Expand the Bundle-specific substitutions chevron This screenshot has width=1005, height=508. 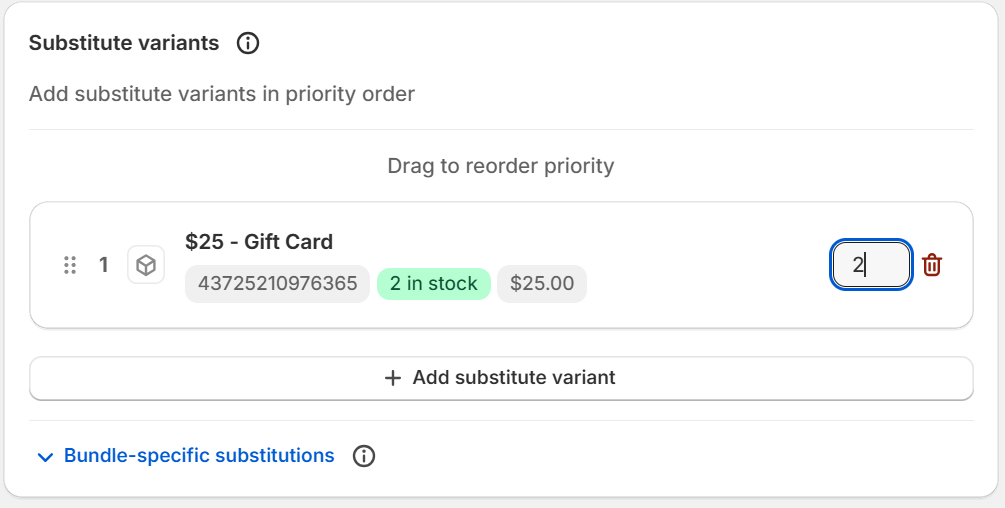[x=44, y=457]
